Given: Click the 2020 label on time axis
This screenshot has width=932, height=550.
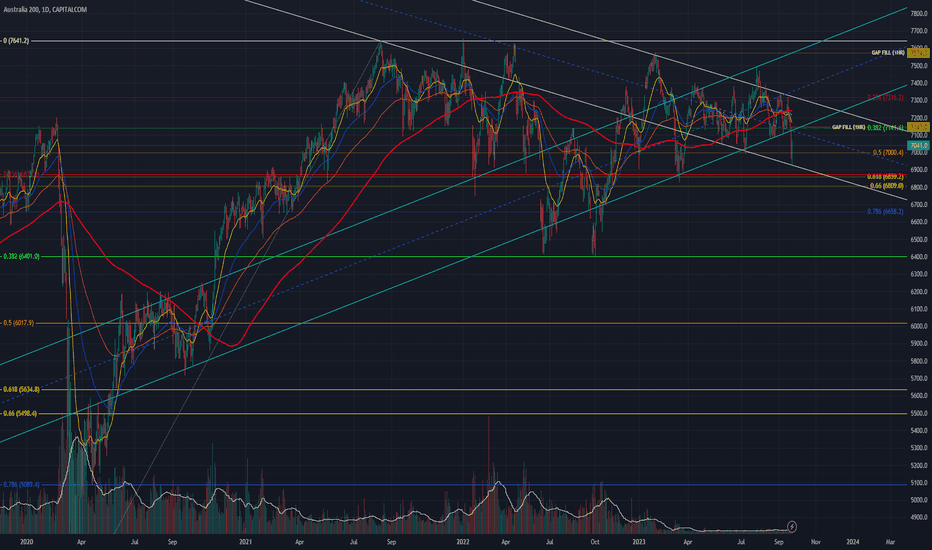Looking at the screenshot, I should point(26,542).
